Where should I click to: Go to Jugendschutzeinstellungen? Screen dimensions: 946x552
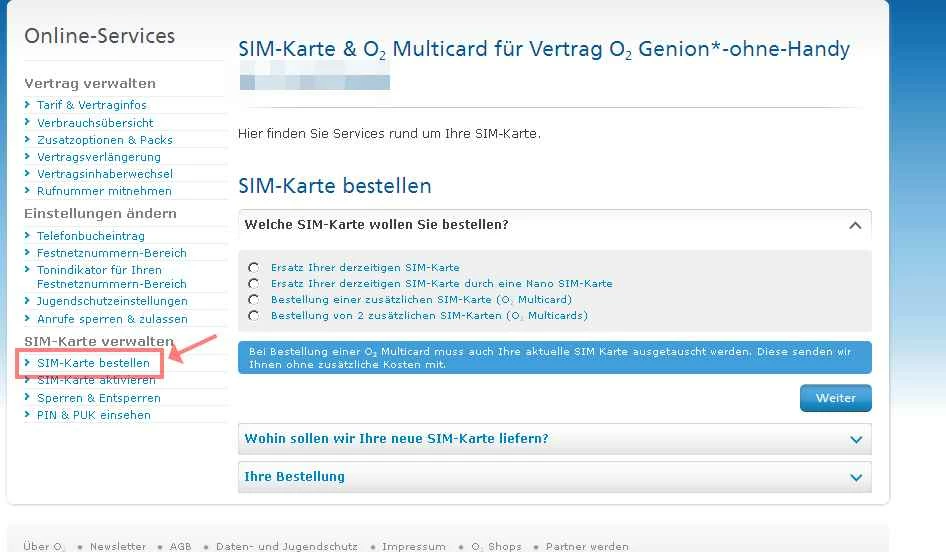tap(112, 301)
